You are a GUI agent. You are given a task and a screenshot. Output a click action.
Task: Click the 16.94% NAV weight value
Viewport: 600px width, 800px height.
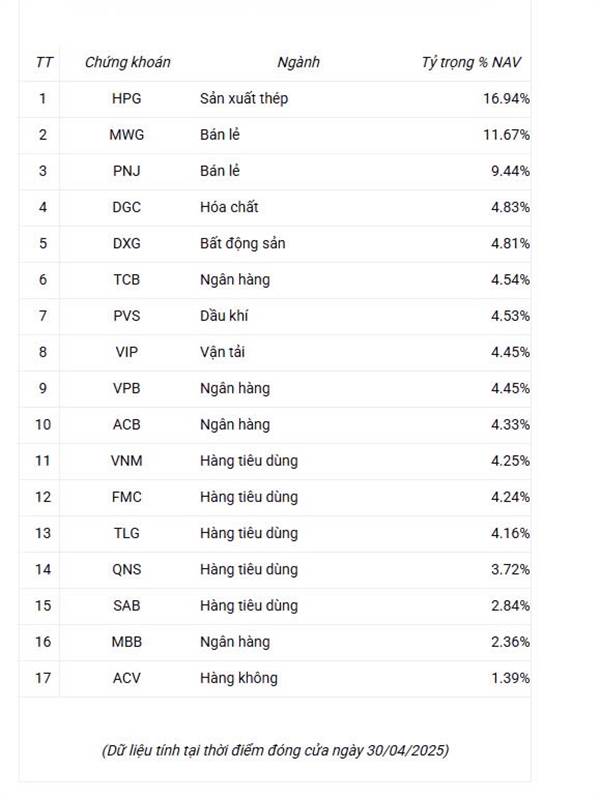coord(506,98)
